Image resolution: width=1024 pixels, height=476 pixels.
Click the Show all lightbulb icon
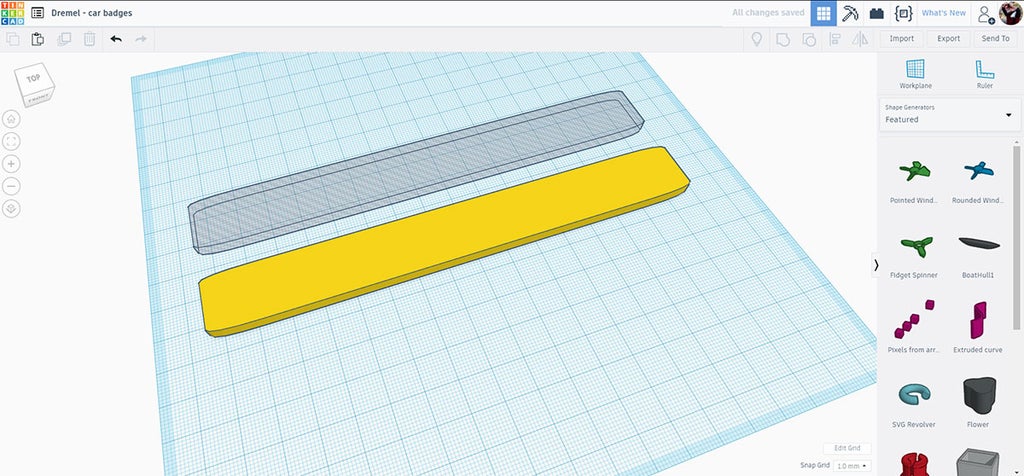pos(757,39)
